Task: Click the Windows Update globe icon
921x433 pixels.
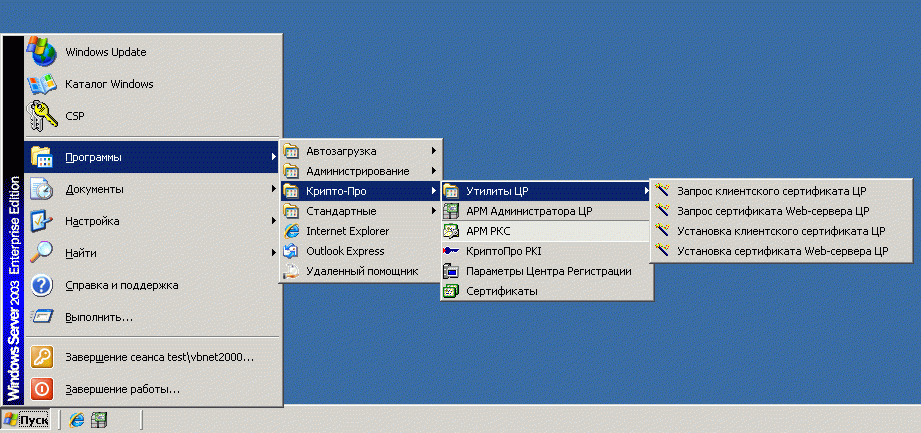Action: click(42, 52)
